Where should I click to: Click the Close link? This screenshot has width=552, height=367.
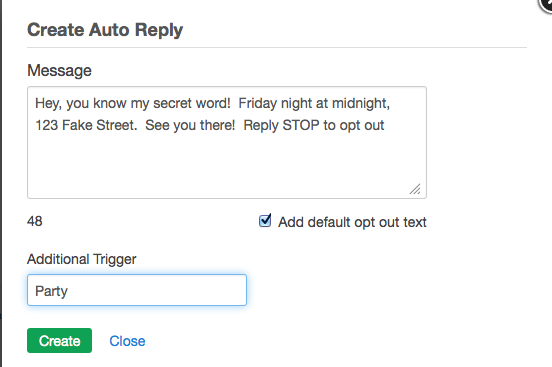pos(127,341)
